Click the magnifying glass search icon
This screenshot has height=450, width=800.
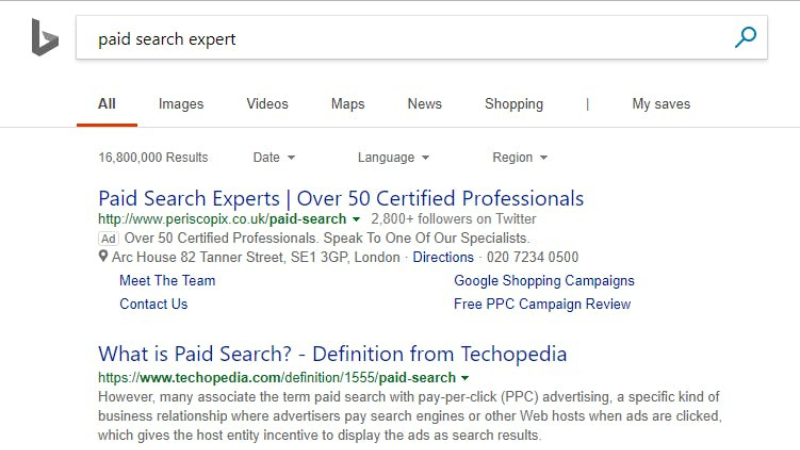click(745, 38)
